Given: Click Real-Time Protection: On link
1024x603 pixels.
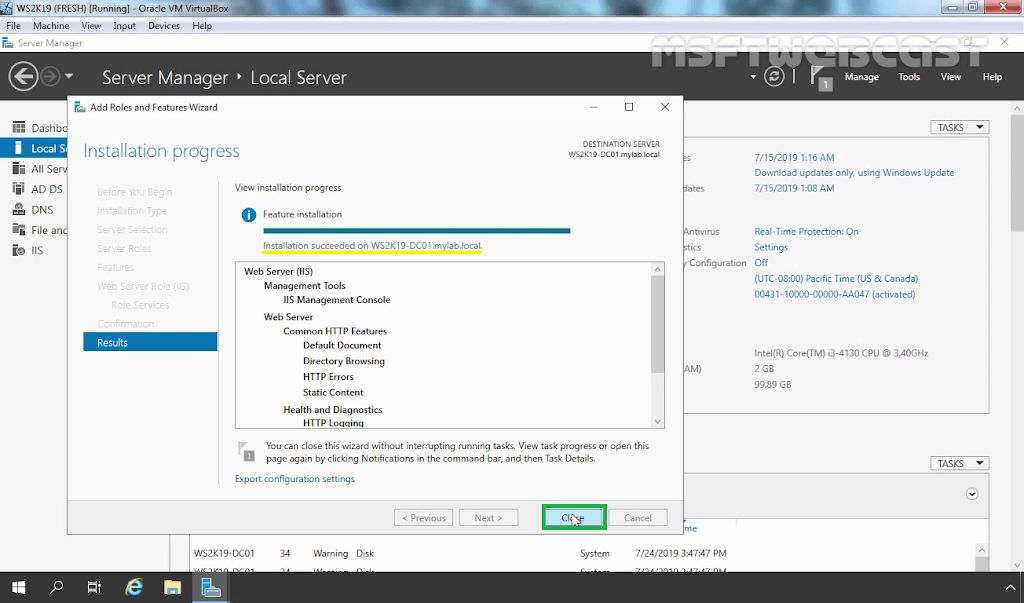Looking at the screenshot, I should [807, 231].
